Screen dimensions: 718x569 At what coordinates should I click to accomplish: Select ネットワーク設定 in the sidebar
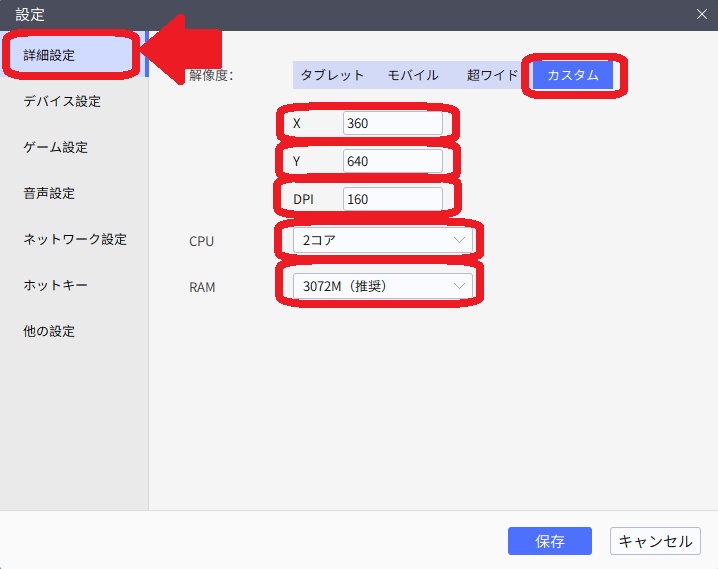click(75, 239)
